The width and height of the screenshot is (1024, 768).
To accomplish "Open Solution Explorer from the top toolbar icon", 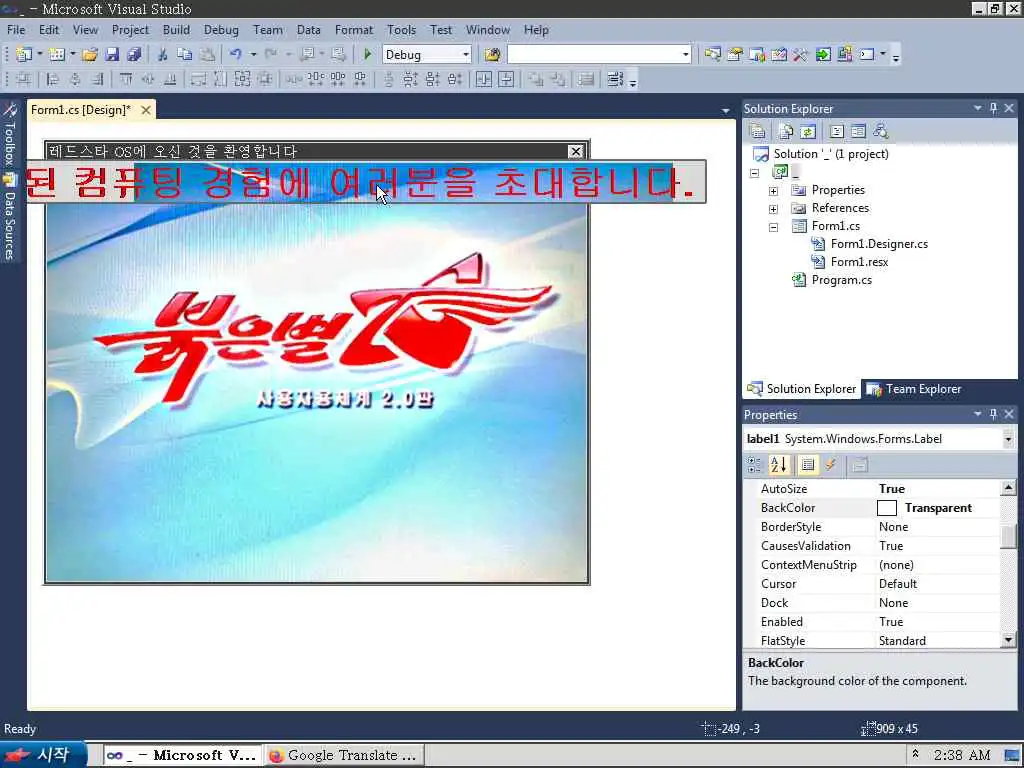I will point(712,55).
